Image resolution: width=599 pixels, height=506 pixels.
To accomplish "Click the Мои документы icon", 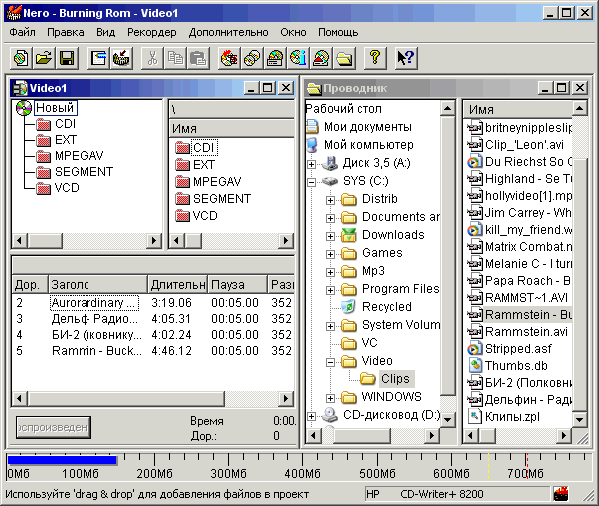I will point(312,126).
